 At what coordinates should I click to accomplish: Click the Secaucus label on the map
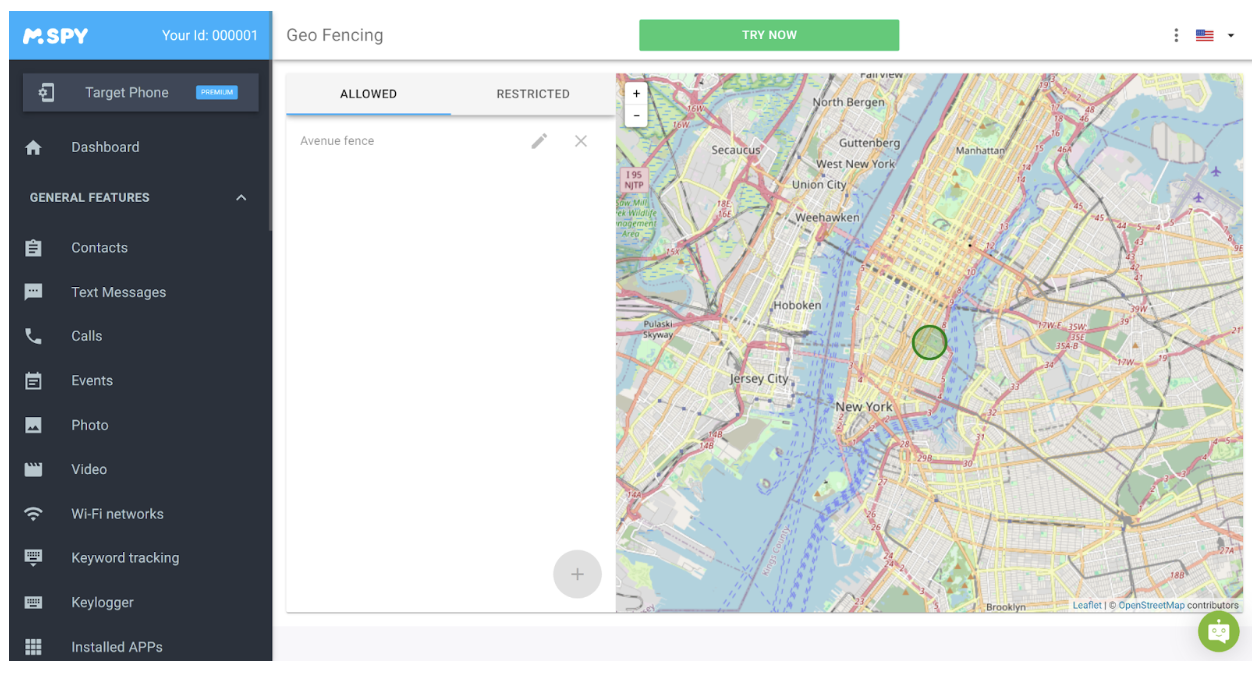pos(736,150)
